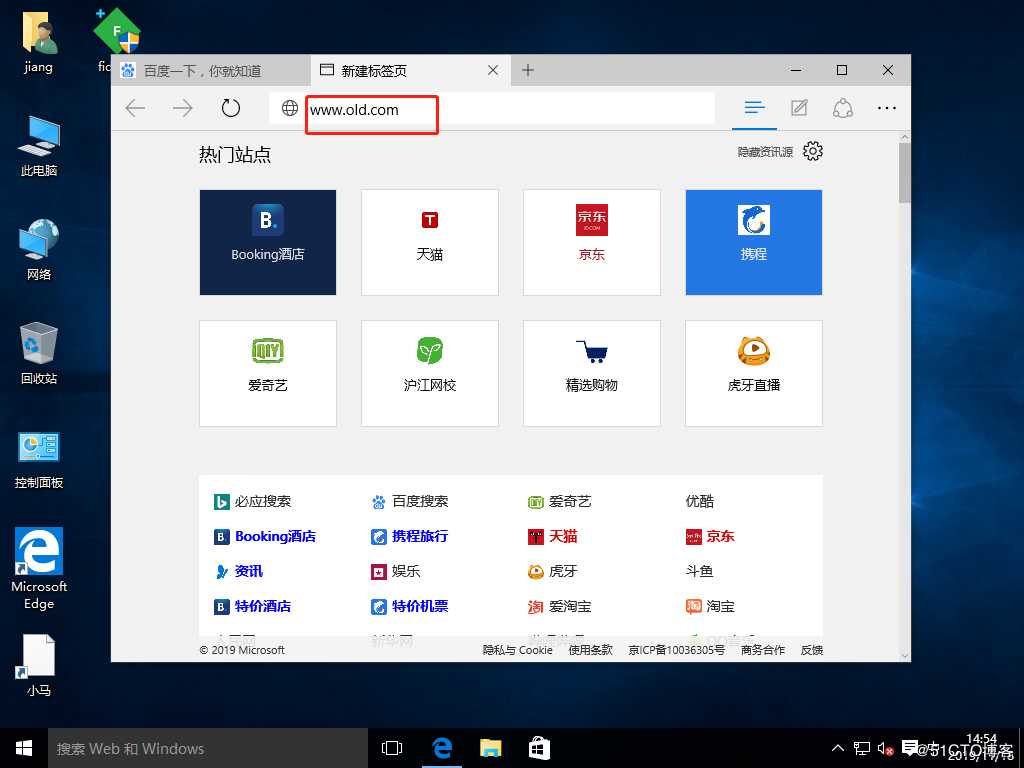
Task: Expand hidden system tray icons chevron
Action: (837, 748)
